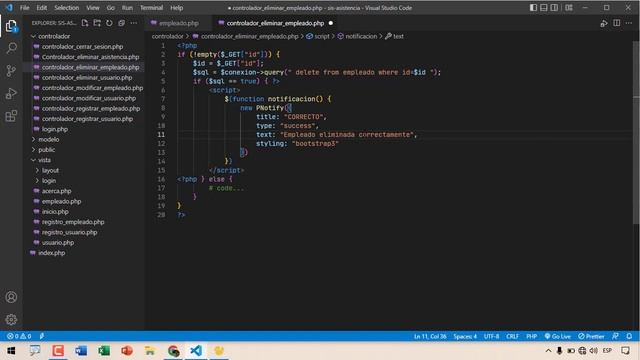Click New File icon in Explorer header
The image size is (640, 360).
tap(85, 23)
